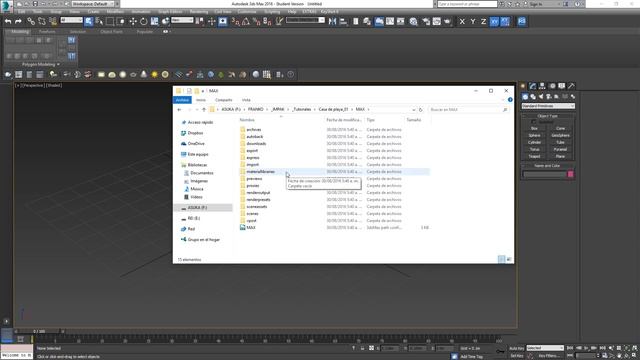Click the Explorer back navigation arrow
Image resolution: width=640 pixels, height=360 pixels.
pyautogui.click(x=179, y=110)
